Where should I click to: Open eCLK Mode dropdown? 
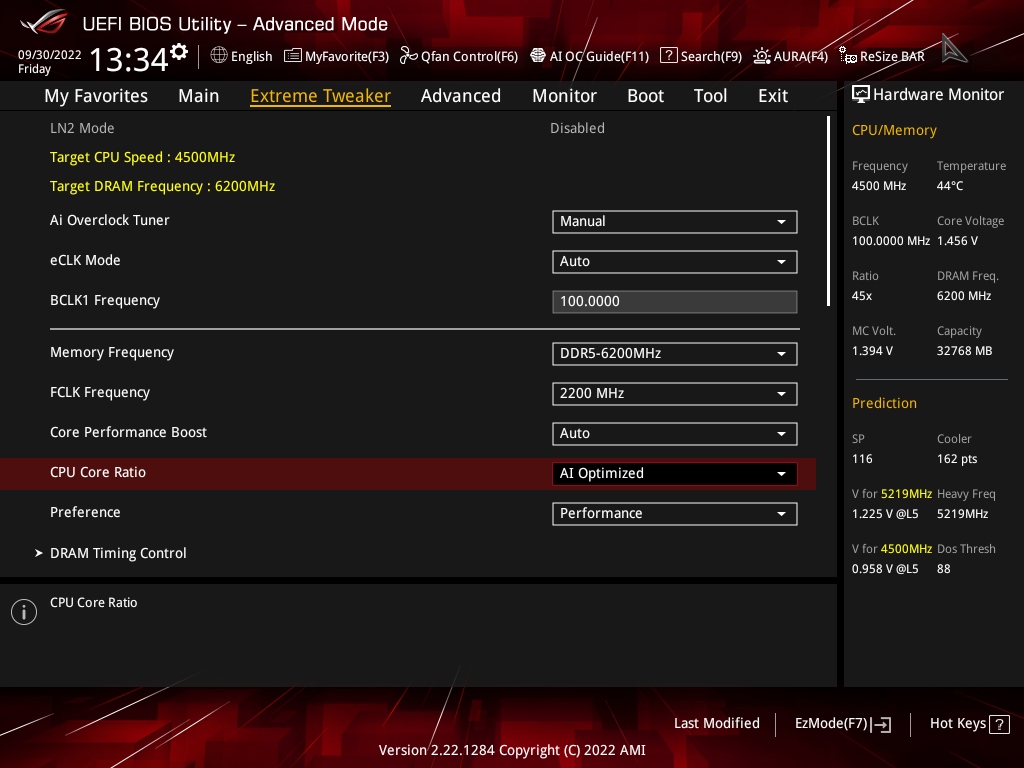tap(675, 262)
